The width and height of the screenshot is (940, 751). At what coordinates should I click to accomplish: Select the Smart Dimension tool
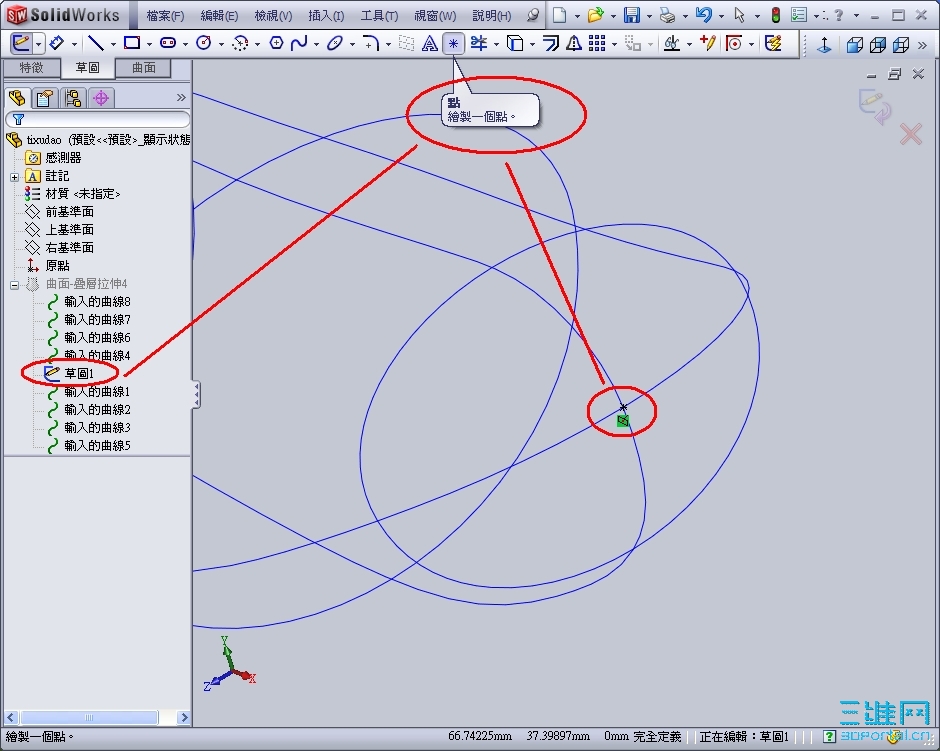pyautogui.click(x=56, y=43)
